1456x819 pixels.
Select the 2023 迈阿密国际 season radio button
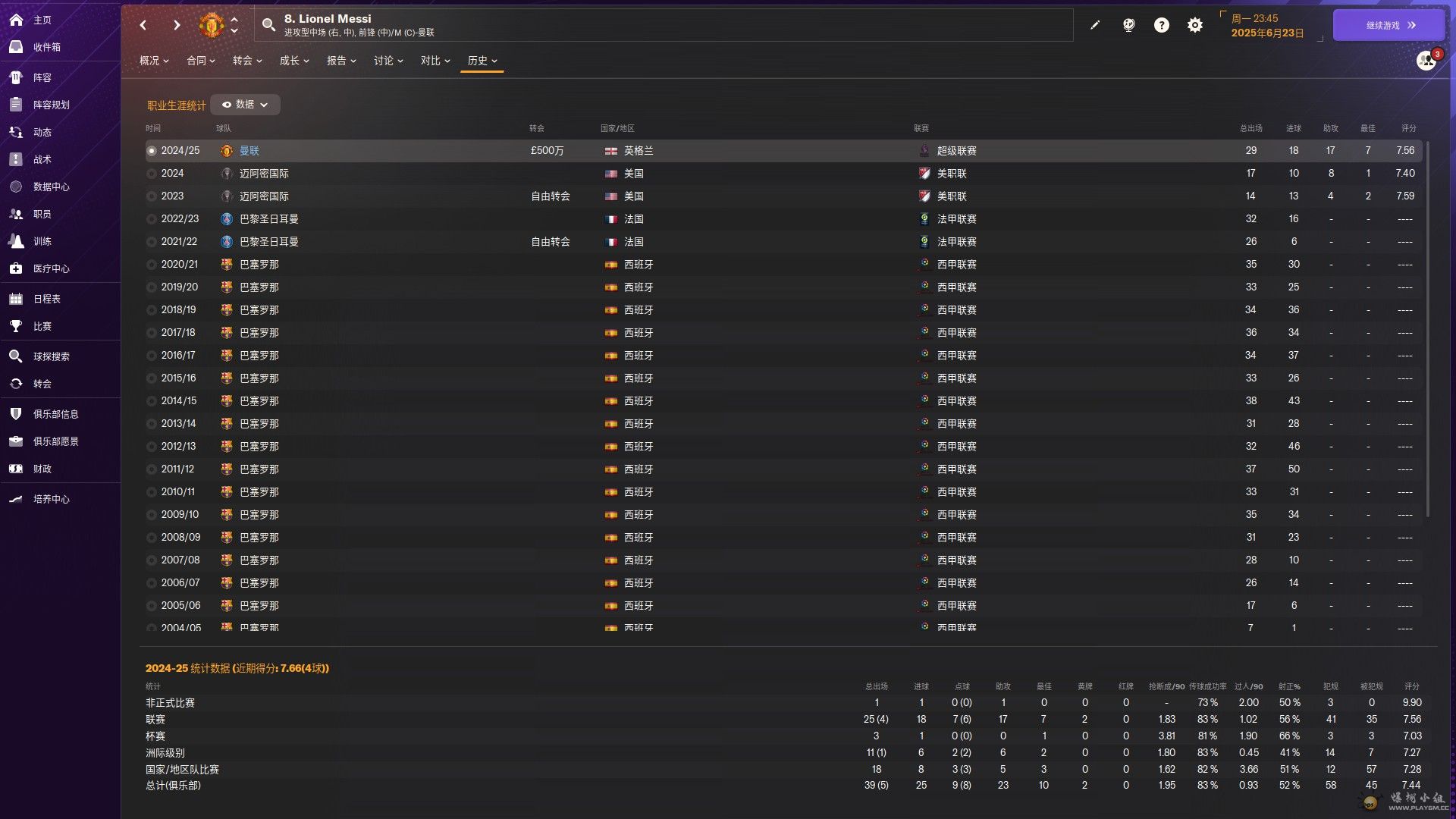tap(152, 196)
